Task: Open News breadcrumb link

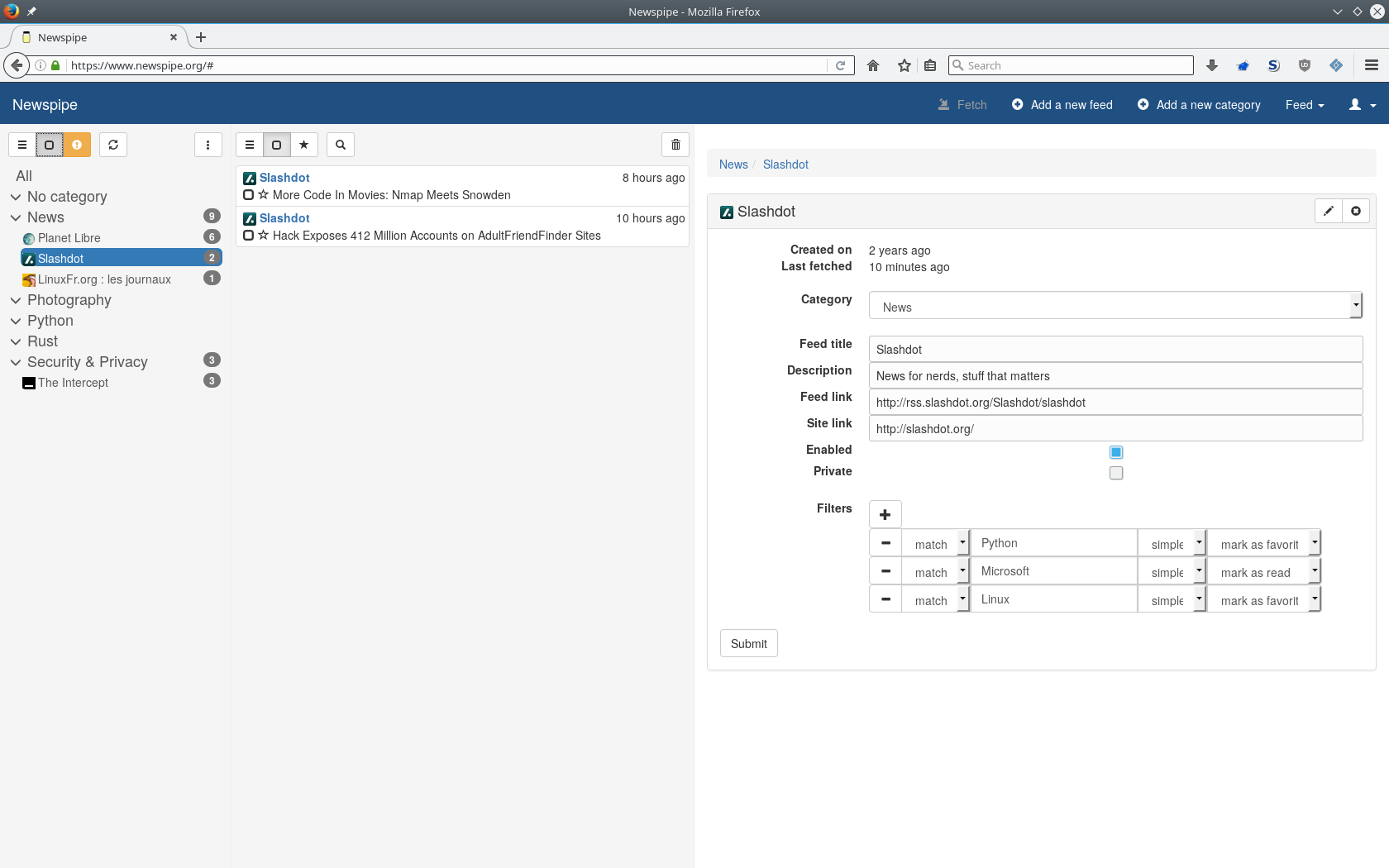Action: click(733, 165)
